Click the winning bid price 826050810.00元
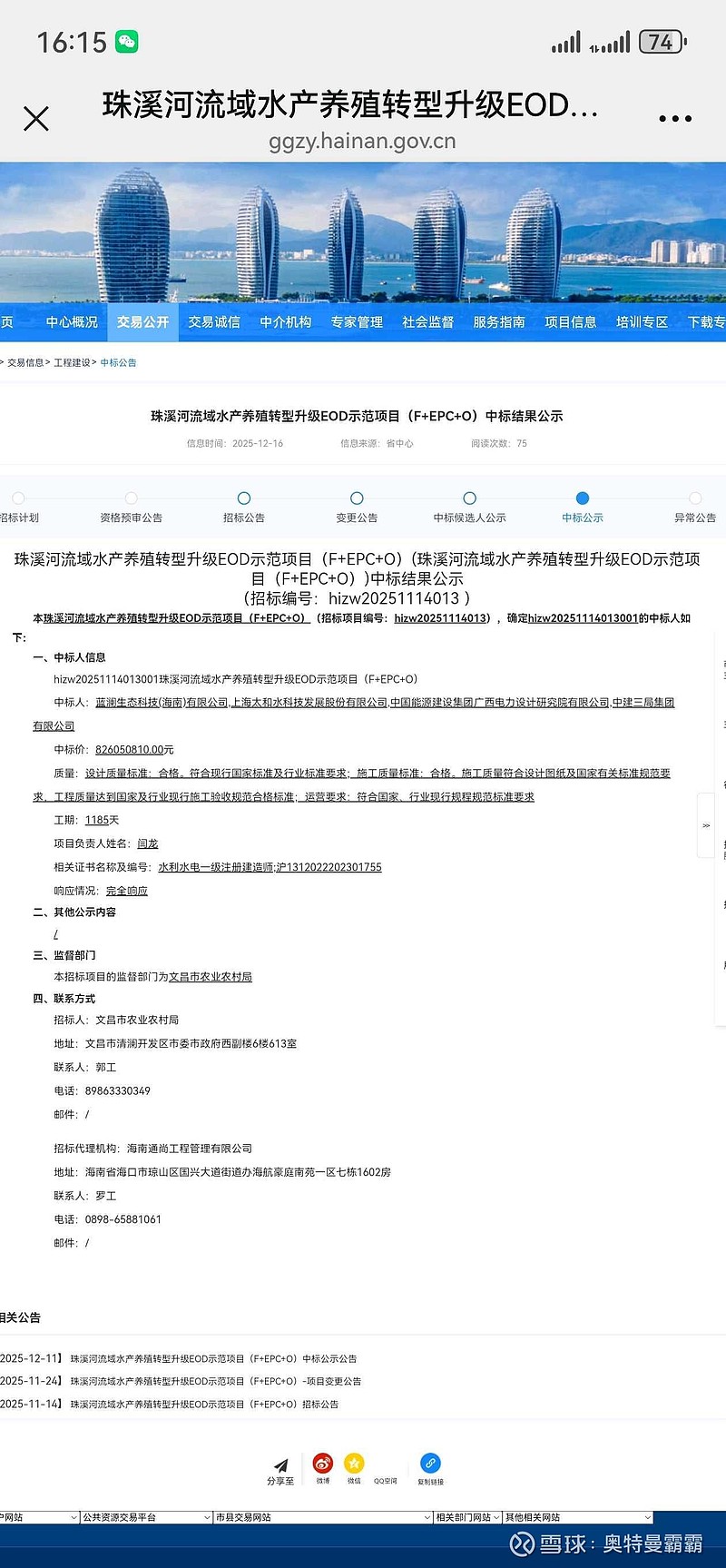Screen dimensions: 726x1568 134,750
